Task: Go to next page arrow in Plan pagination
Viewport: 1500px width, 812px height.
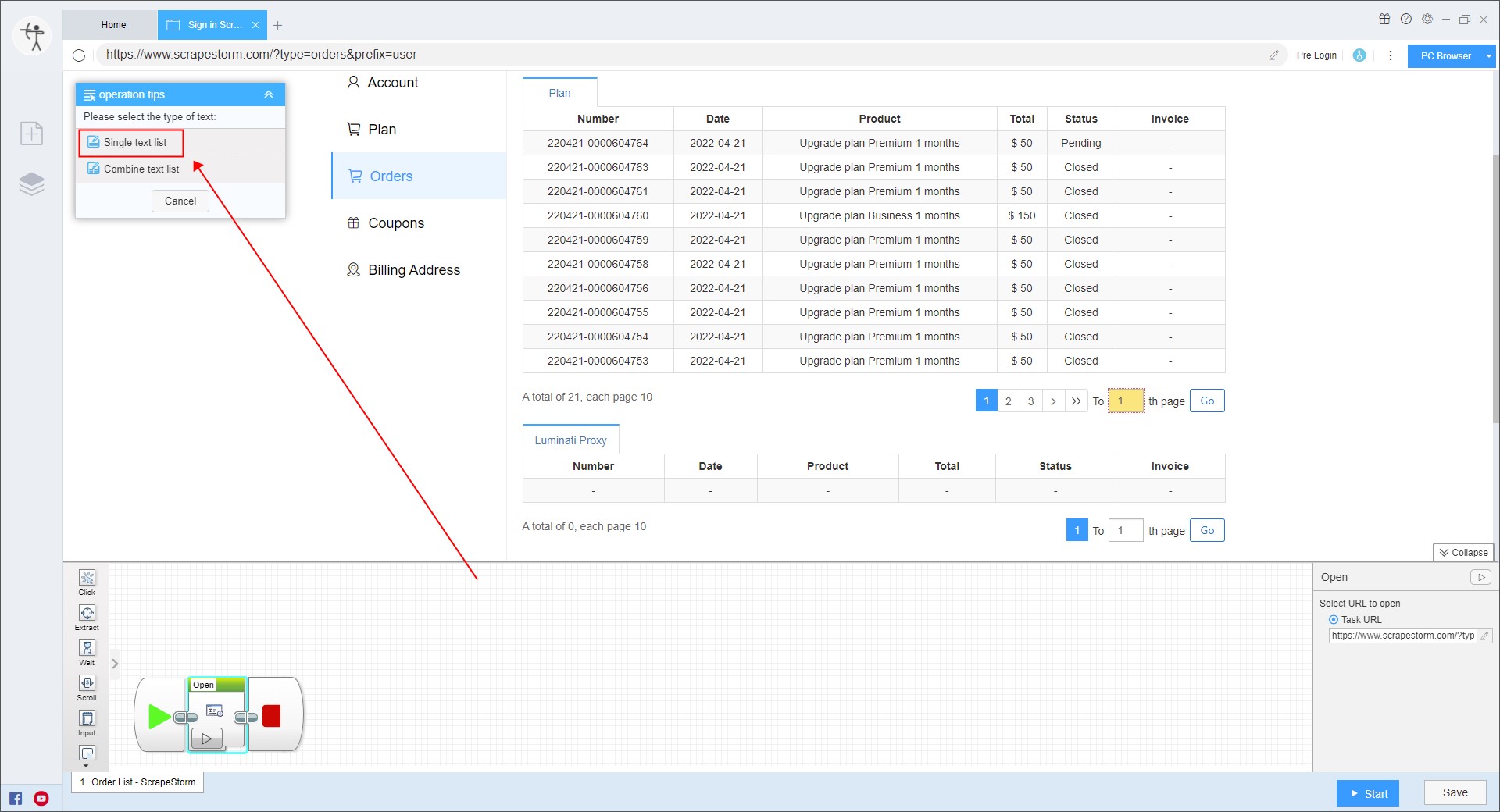Action: [x=1053, y=401]
